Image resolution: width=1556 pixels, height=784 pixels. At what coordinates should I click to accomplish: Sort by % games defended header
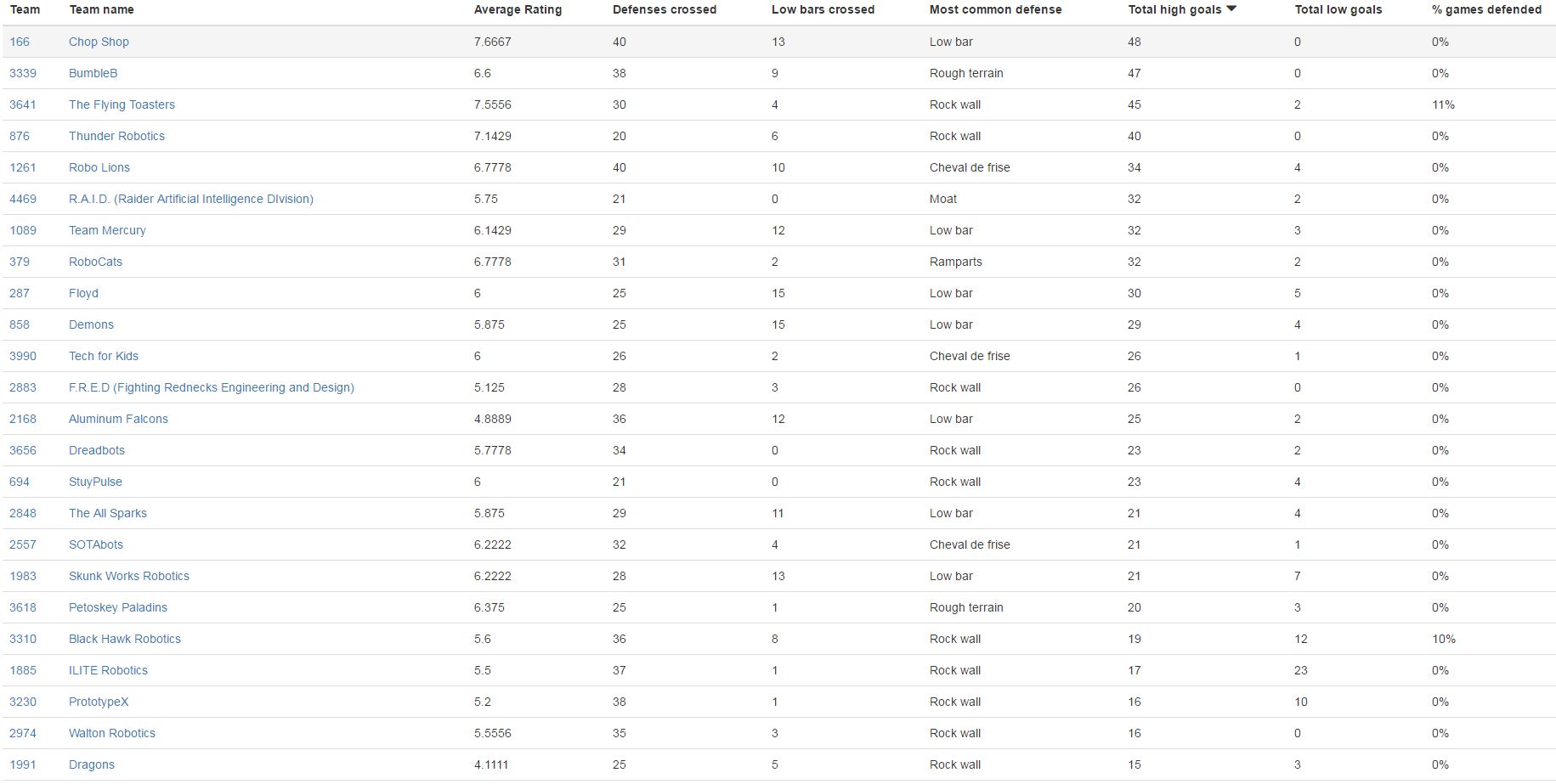1486,9
